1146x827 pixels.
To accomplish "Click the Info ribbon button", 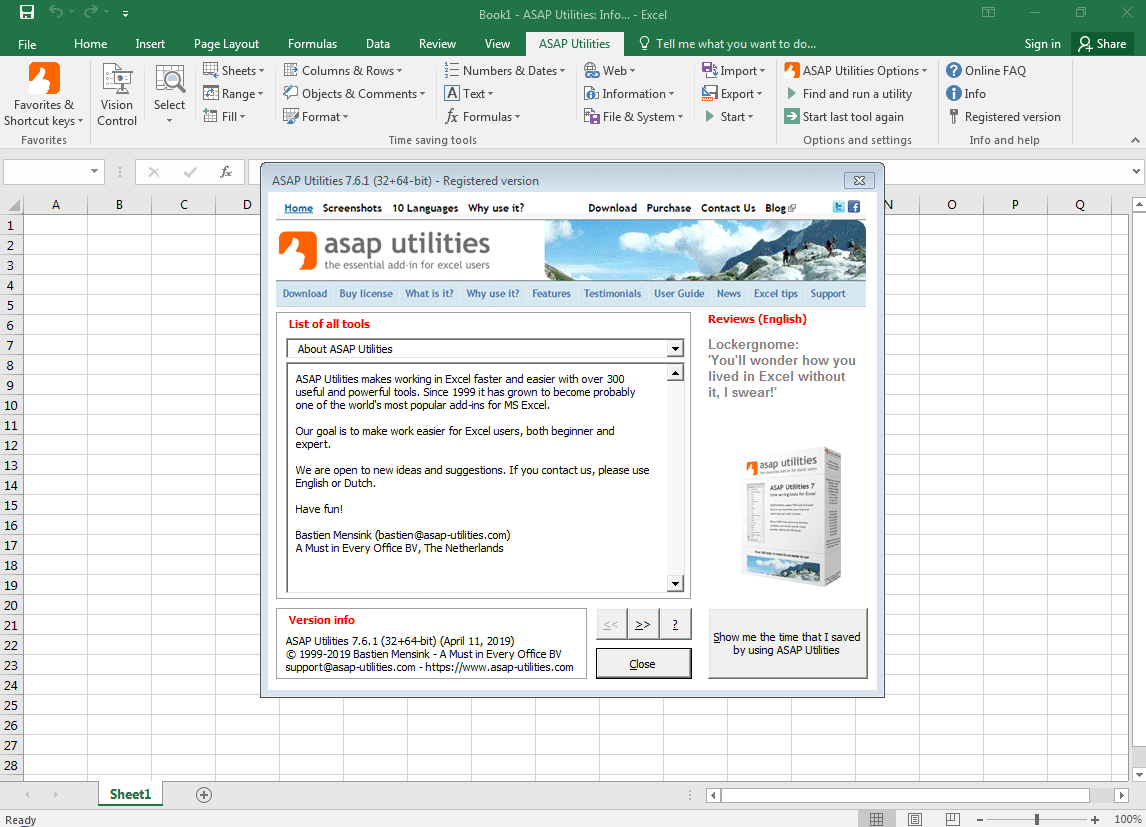I will (x=965, y=94).
